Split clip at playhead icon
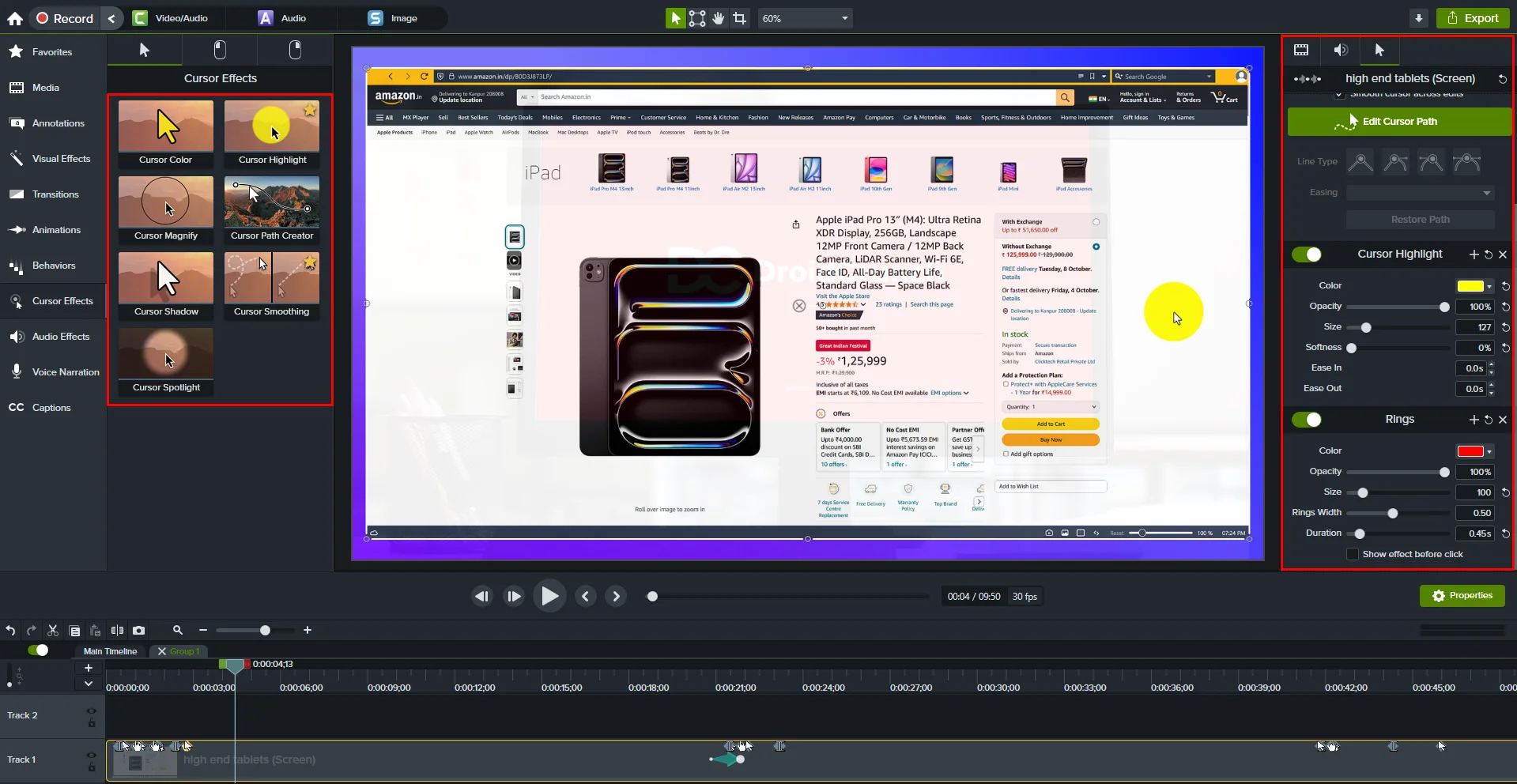This screenshot has width=1517, height=784. coord(118,631)
